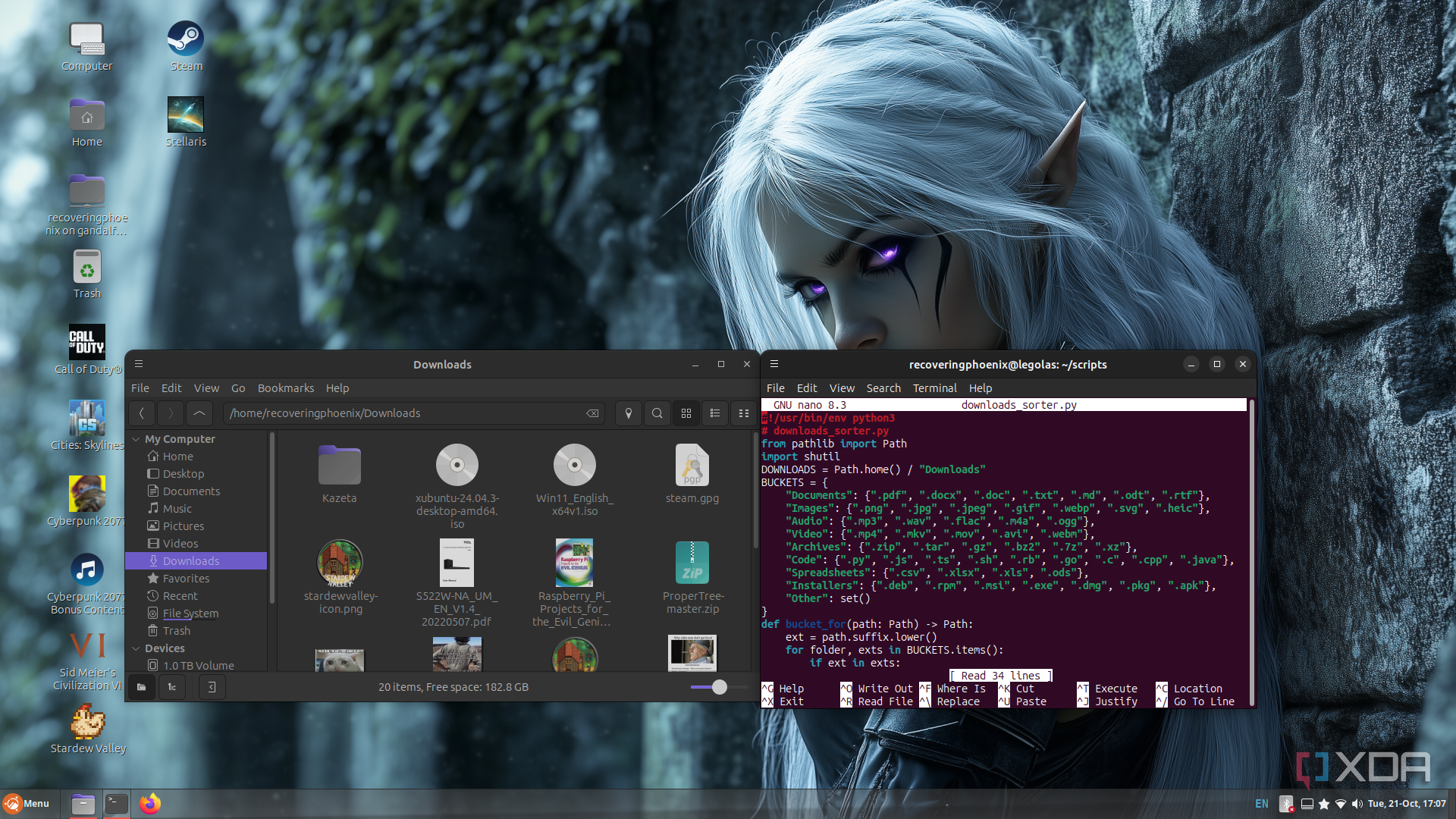Go to the parent folder with the up arrow
Screen dimensions: 1456x819
(199, 413)
